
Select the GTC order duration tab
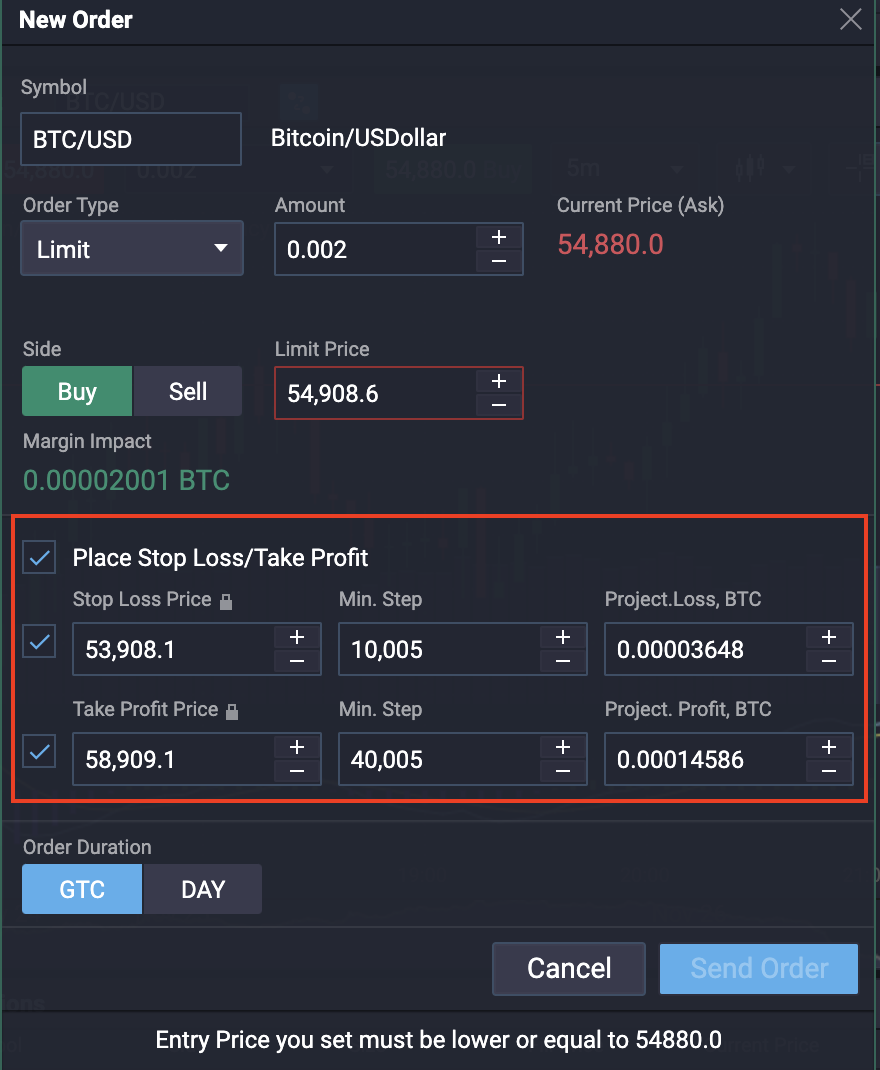point(81,888)
